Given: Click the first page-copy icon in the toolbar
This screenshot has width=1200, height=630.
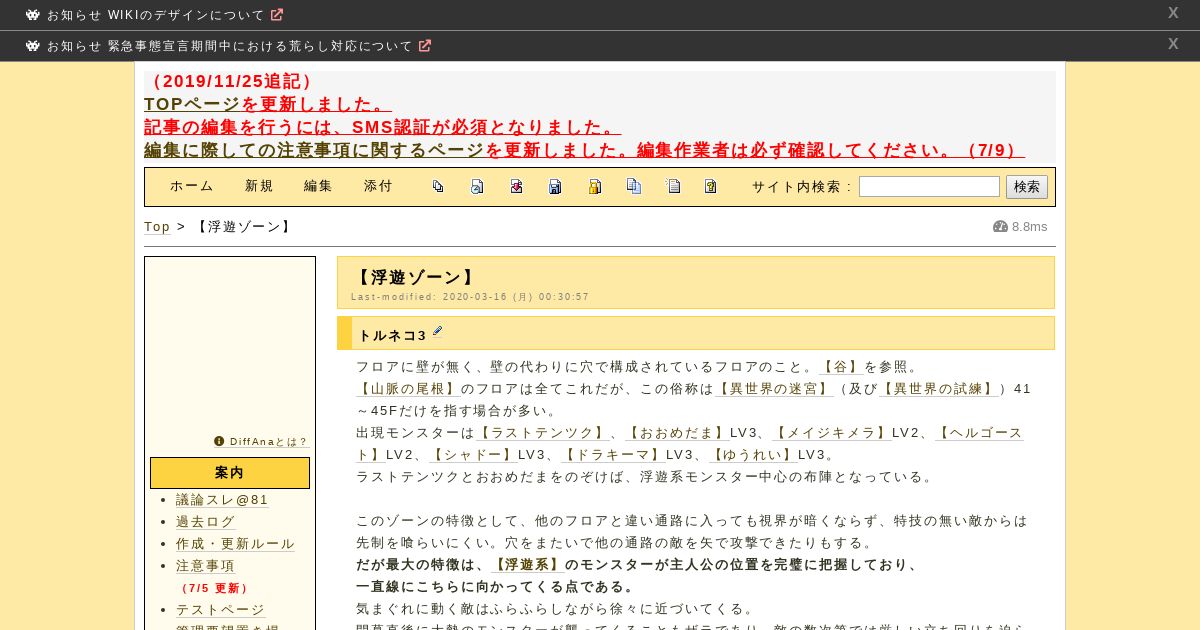Looking at the screenshot, I should pyautogui.click(x=438, y=186).
